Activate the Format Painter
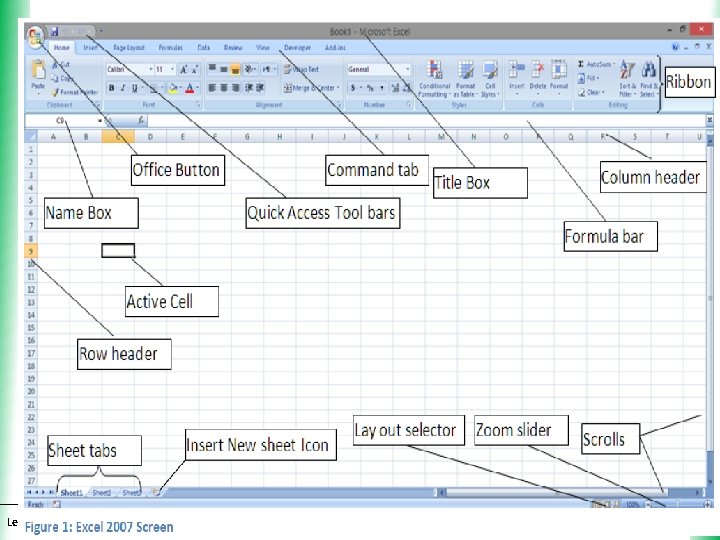 click(74, 92)
